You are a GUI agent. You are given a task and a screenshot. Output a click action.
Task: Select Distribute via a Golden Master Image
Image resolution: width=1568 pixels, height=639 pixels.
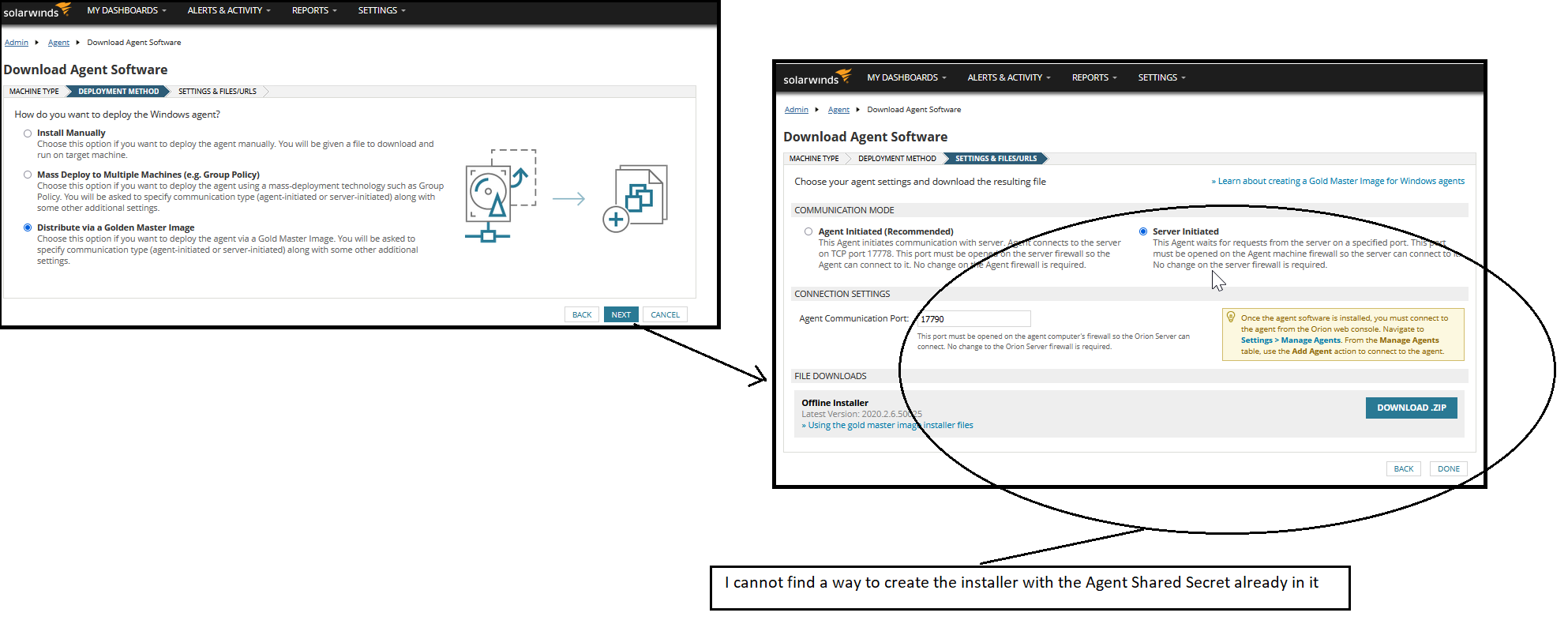click(x=28, y=227)
